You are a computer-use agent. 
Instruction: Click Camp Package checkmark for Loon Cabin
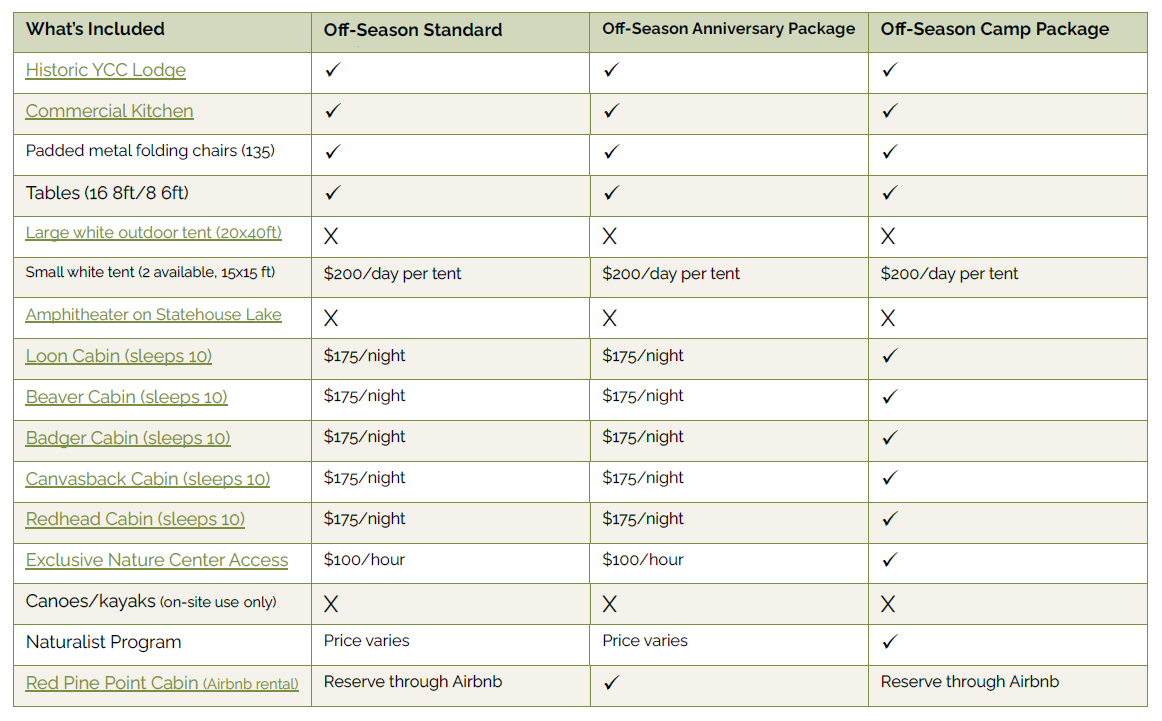coord(890,356)
